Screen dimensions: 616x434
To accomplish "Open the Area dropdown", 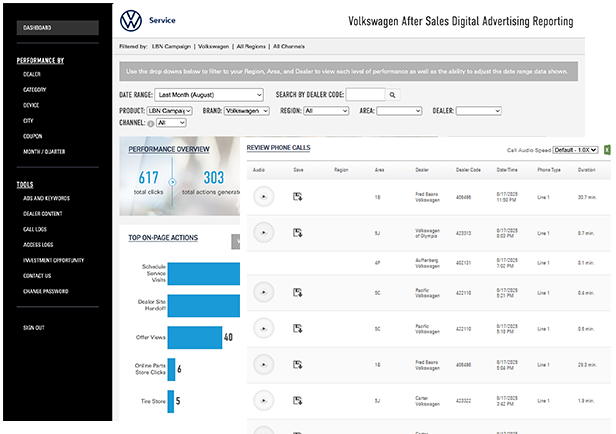I will (x=399, y=111).
